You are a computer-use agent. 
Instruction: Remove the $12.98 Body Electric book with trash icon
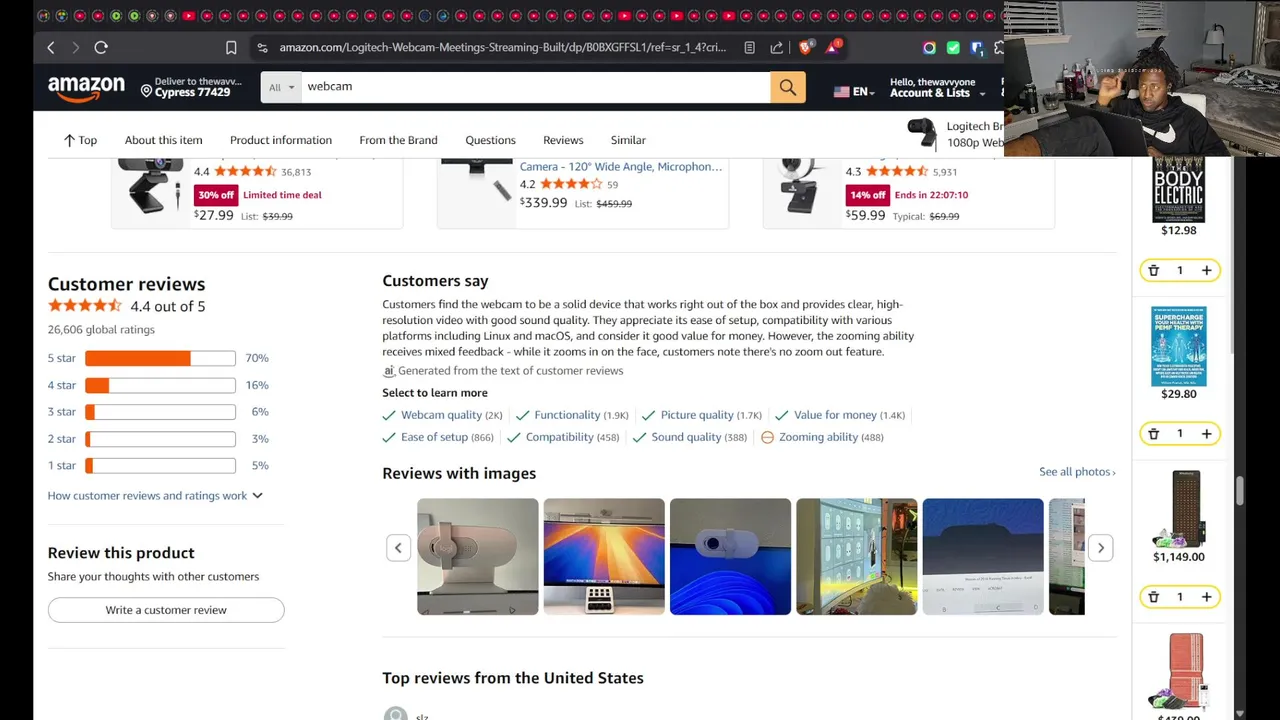pyautogui.click(x=1153, y=270)
